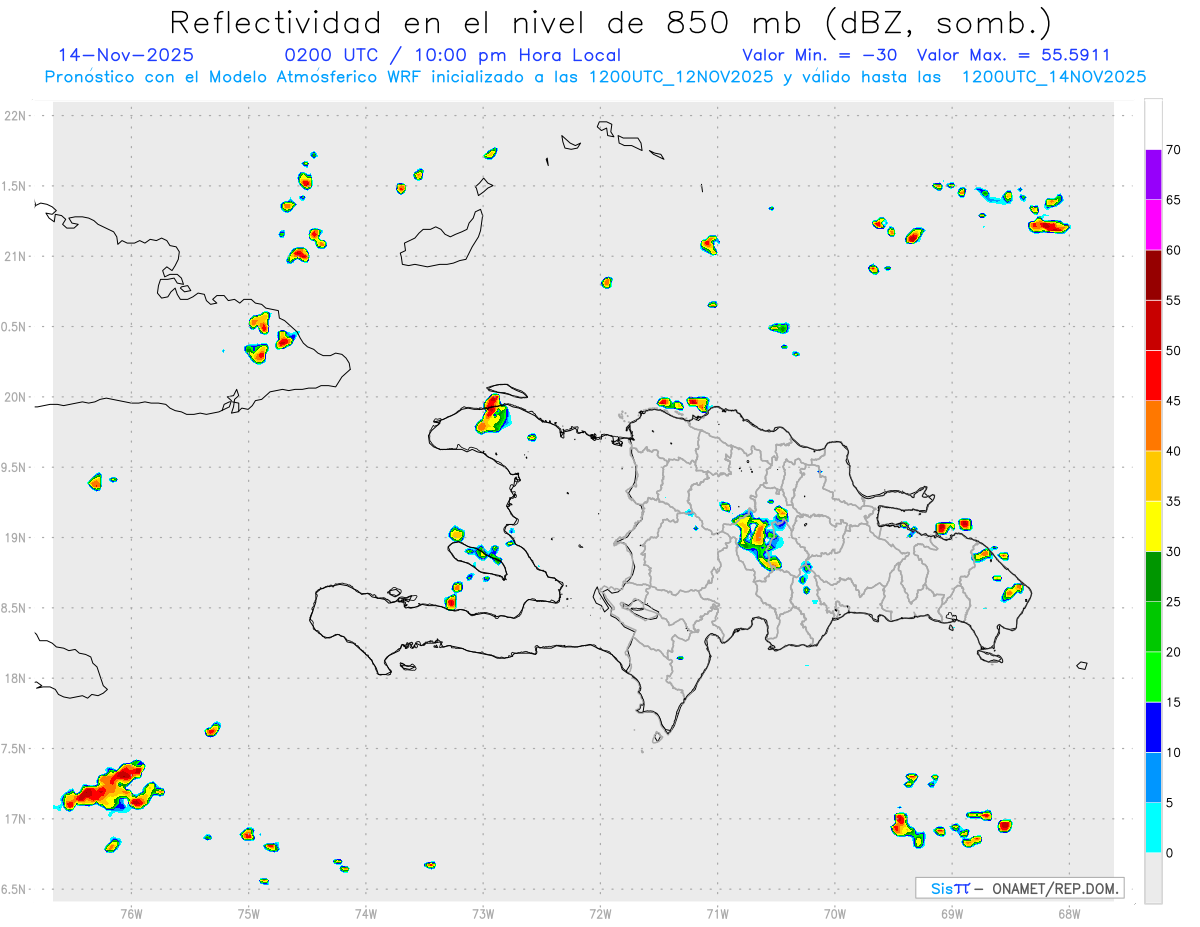The height and width of the screenshot is (927, 1200).
Task: Click the "Valor Max. = 55.5911" readout
Action: (x=1013, y=55)
